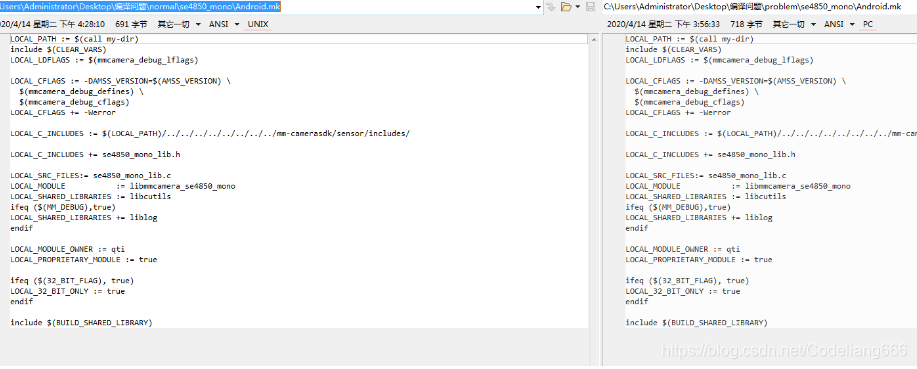This screenshot has height=369, width=917.
Task: Expand the arrow next to the folder icon
Action: click(578, 6)
